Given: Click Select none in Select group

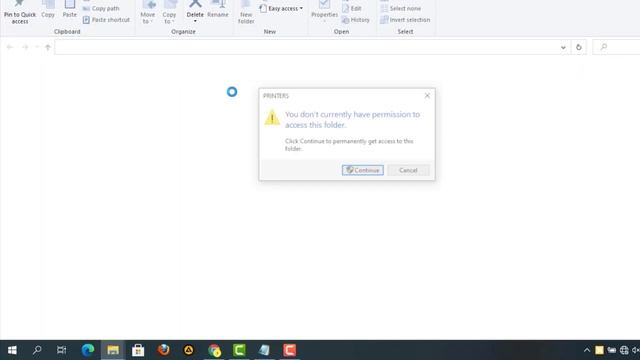Looking at the screenshot, I should point(400,8).
